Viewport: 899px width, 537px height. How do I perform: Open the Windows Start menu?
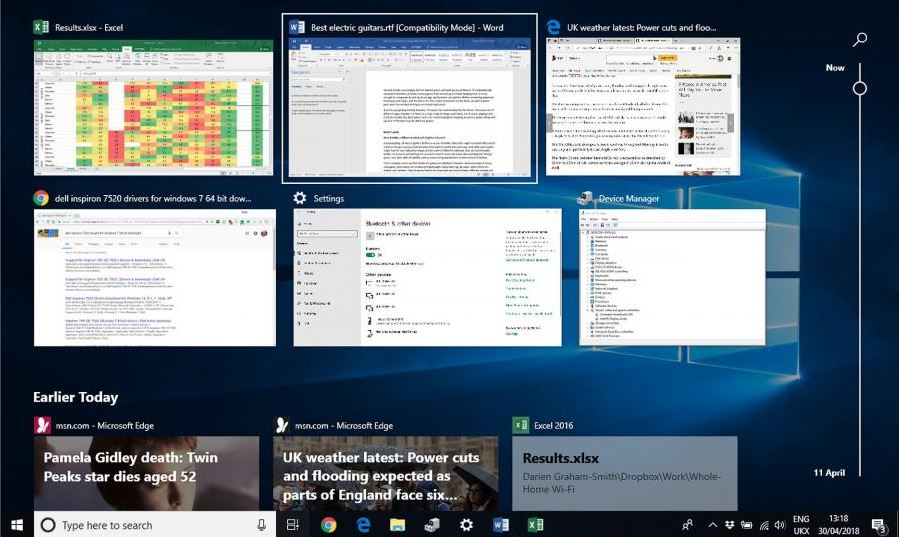click(17, 525)
